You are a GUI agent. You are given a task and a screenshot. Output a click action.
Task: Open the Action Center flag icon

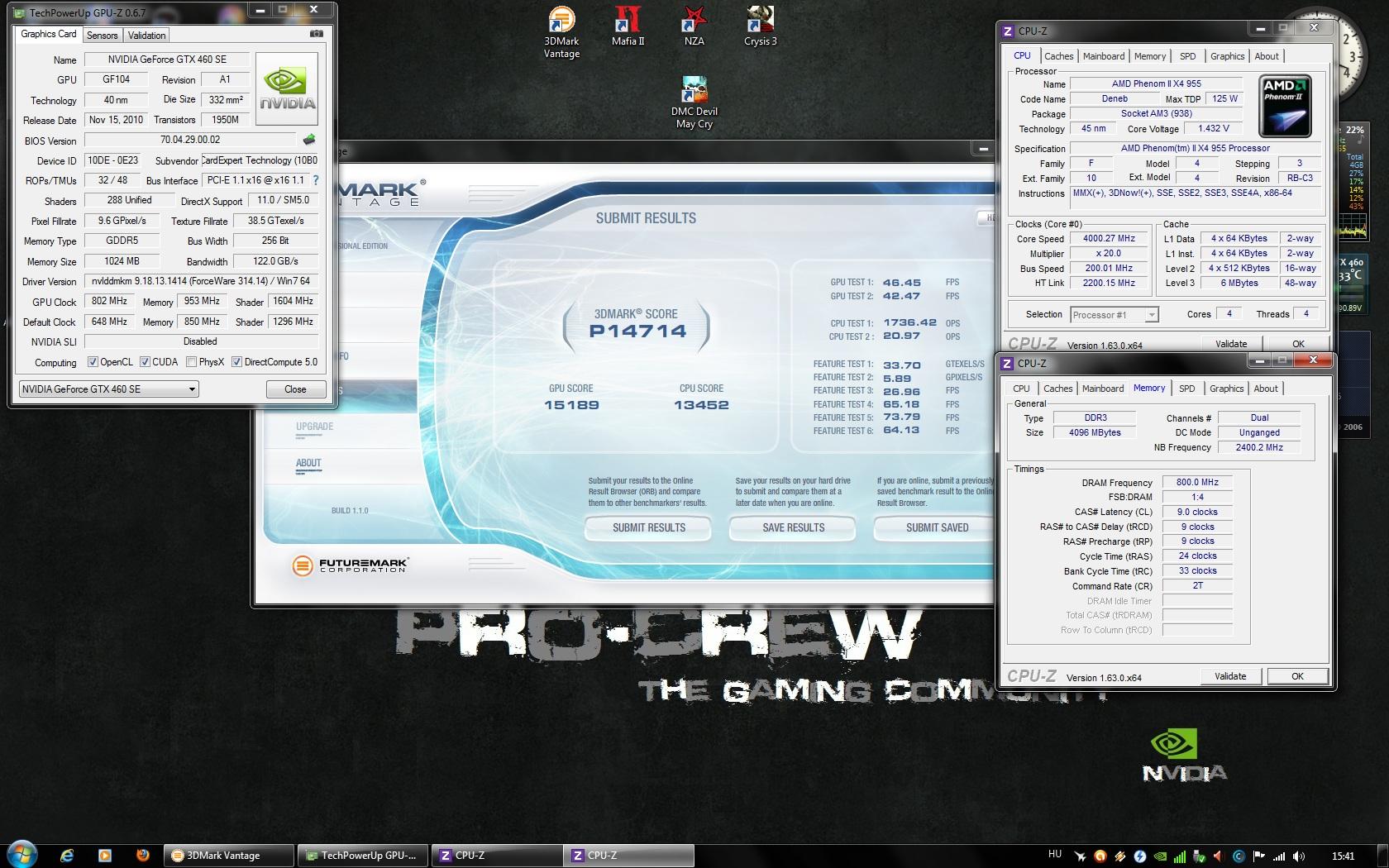point(1259,856)
